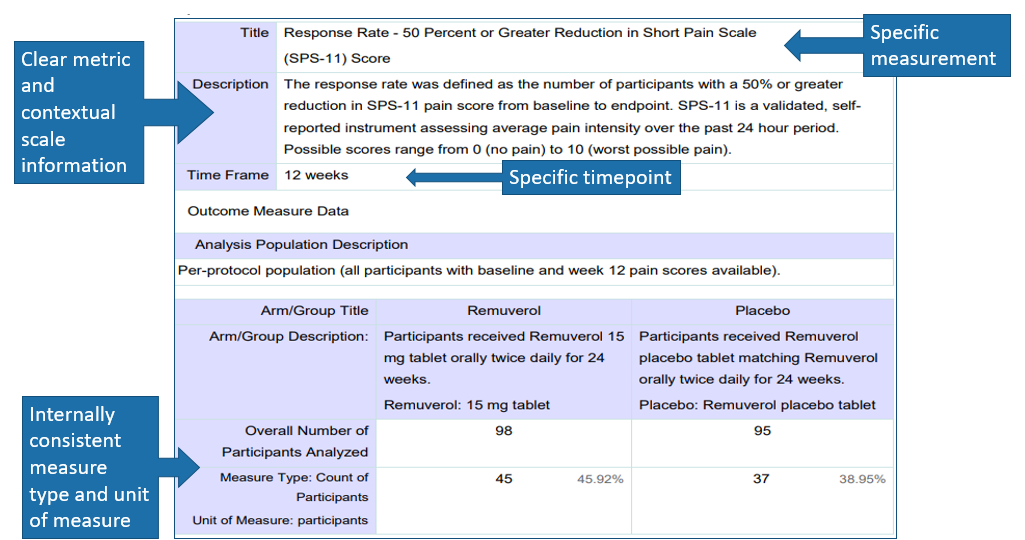Select the 45.92% Remuverol percentage
The height and width of the screenshot is (540, 1025).
[600, 479]
